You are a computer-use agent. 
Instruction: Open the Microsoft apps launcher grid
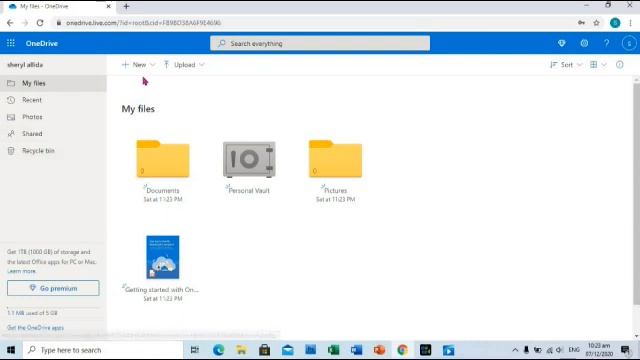[x=11, y=43]
